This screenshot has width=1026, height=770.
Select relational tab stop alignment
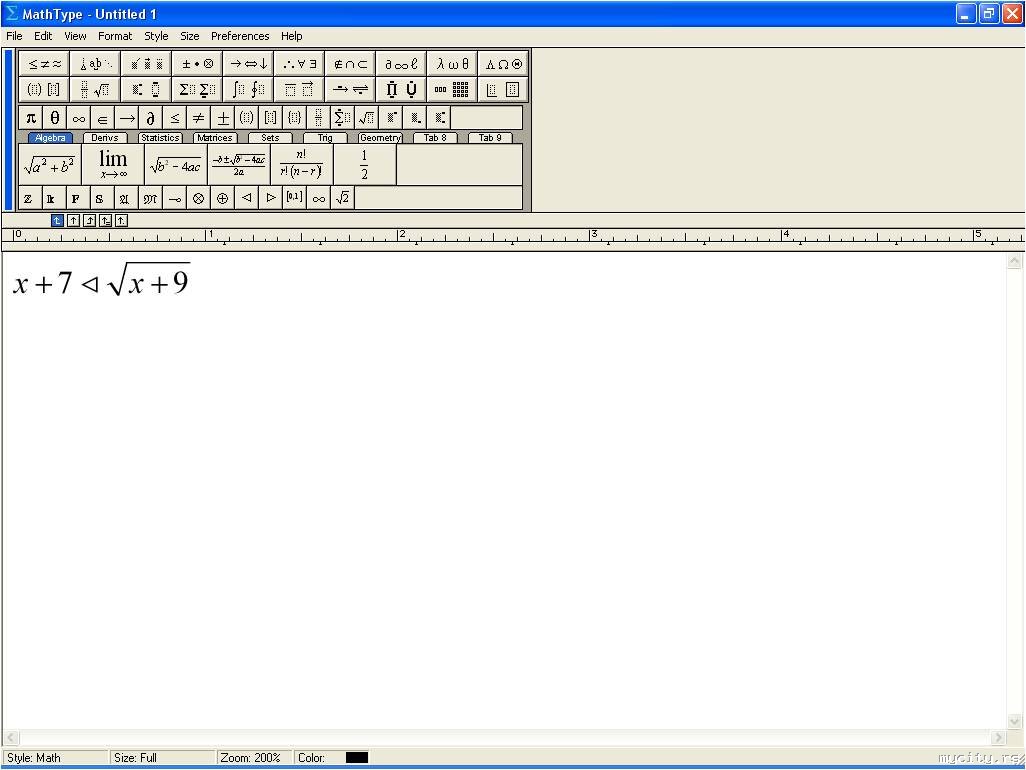tap(105, 221)
